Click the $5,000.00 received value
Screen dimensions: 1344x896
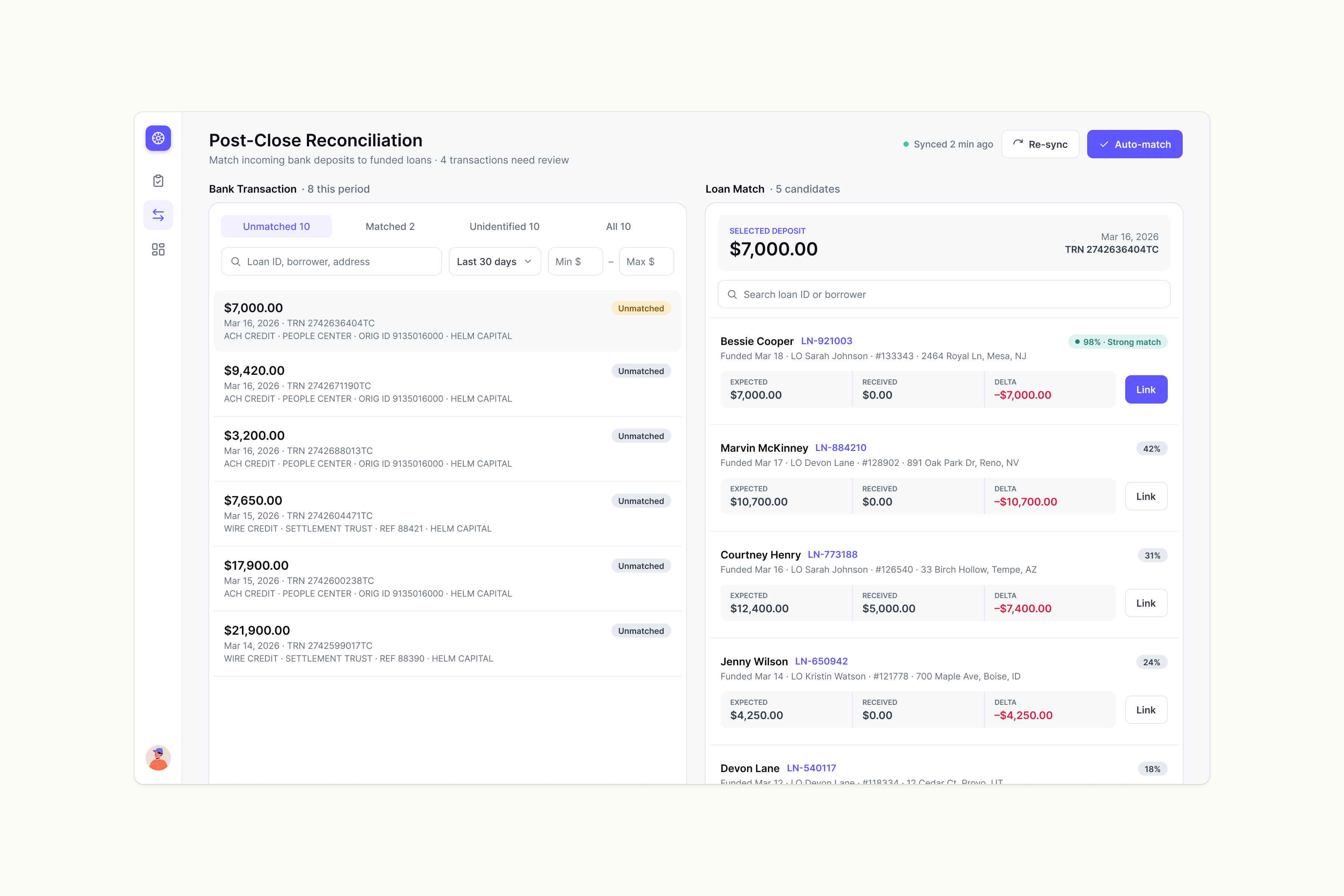pyautogui.click(x=889, y=609)
